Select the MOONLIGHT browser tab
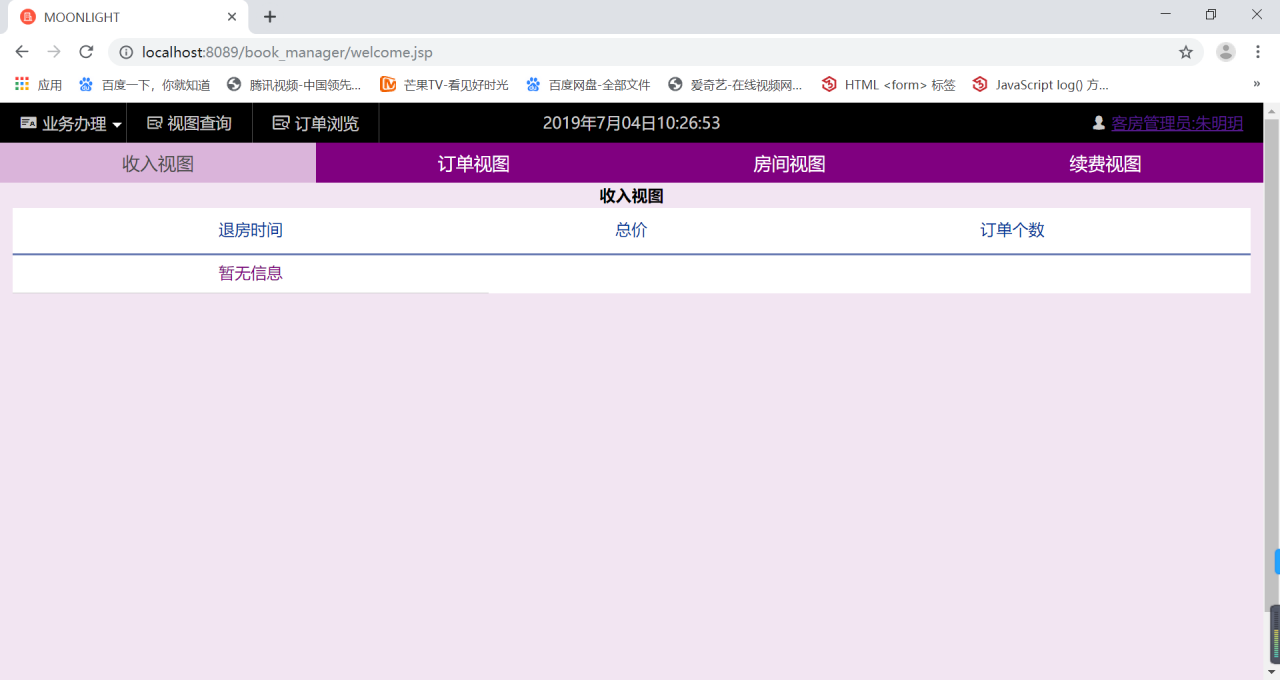 click(x=128, y=17)
